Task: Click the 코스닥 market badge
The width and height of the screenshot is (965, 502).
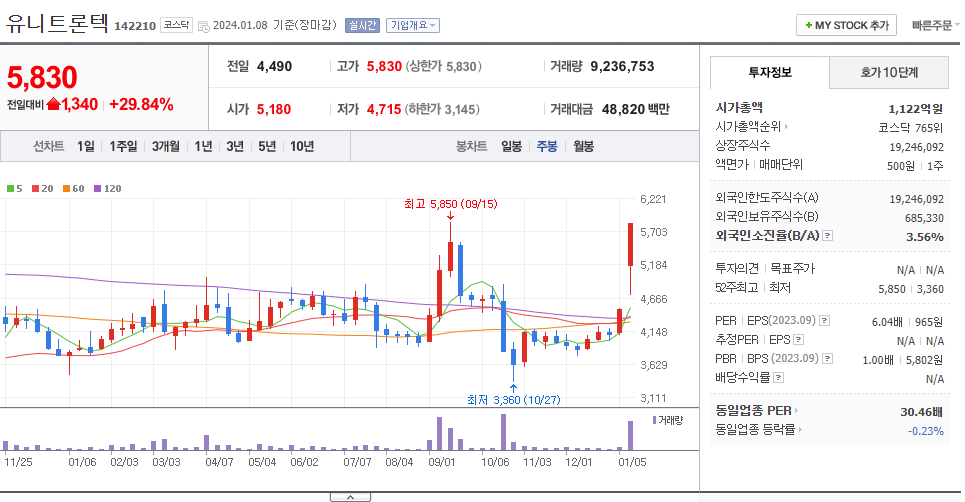Action: tap(177, 25)
